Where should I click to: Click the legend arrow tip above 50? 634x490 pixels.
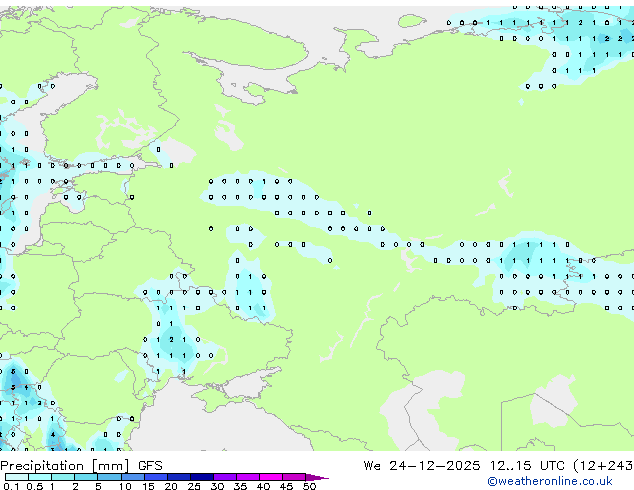pos(317,477)
